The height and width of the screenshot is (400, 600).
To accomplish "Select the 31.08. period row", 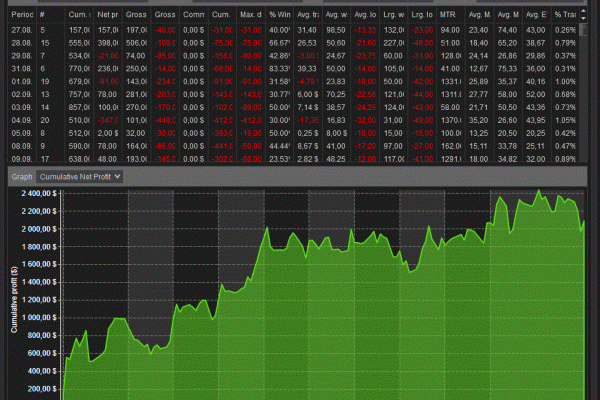I will (293, 69).
